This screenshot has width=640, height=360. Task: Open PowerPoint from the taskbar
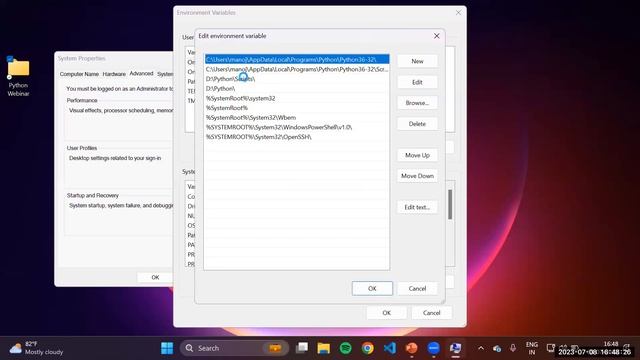tap(411, 348)
